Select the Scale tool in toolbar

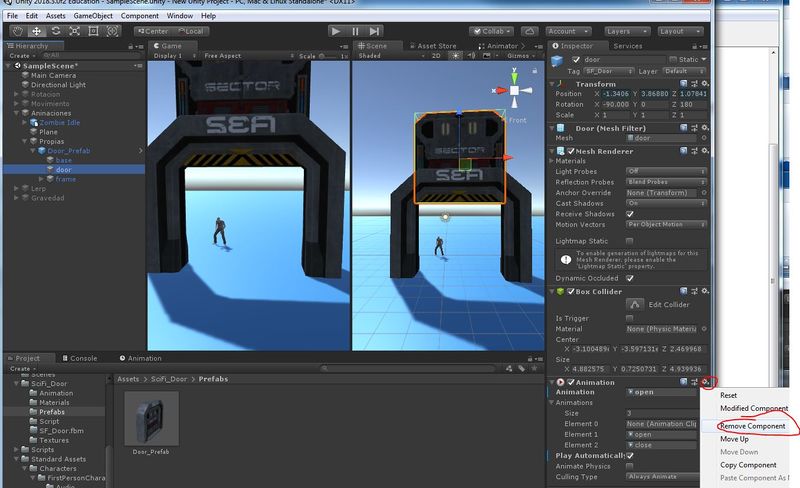74,31
